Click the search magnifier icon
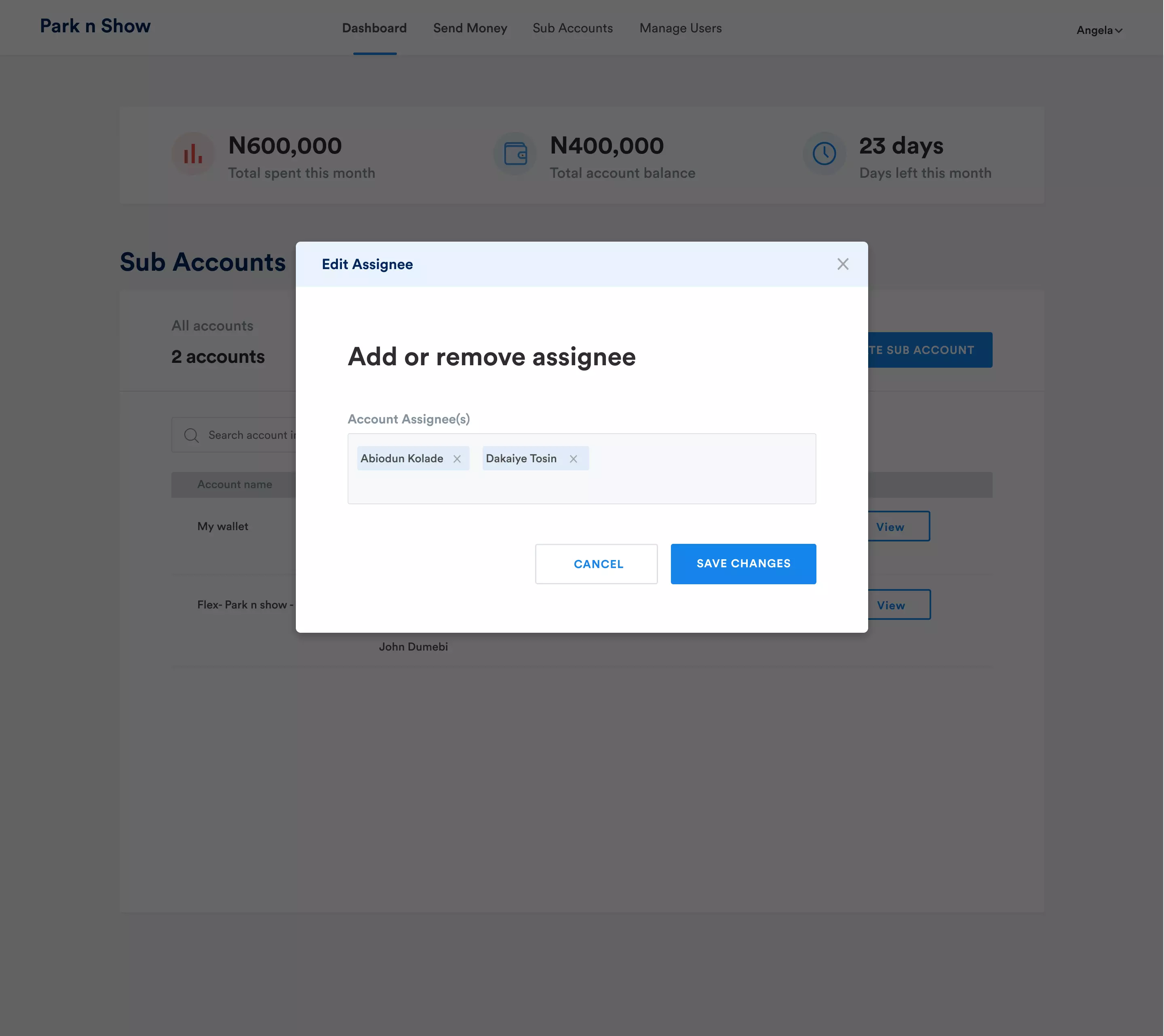 191,436
